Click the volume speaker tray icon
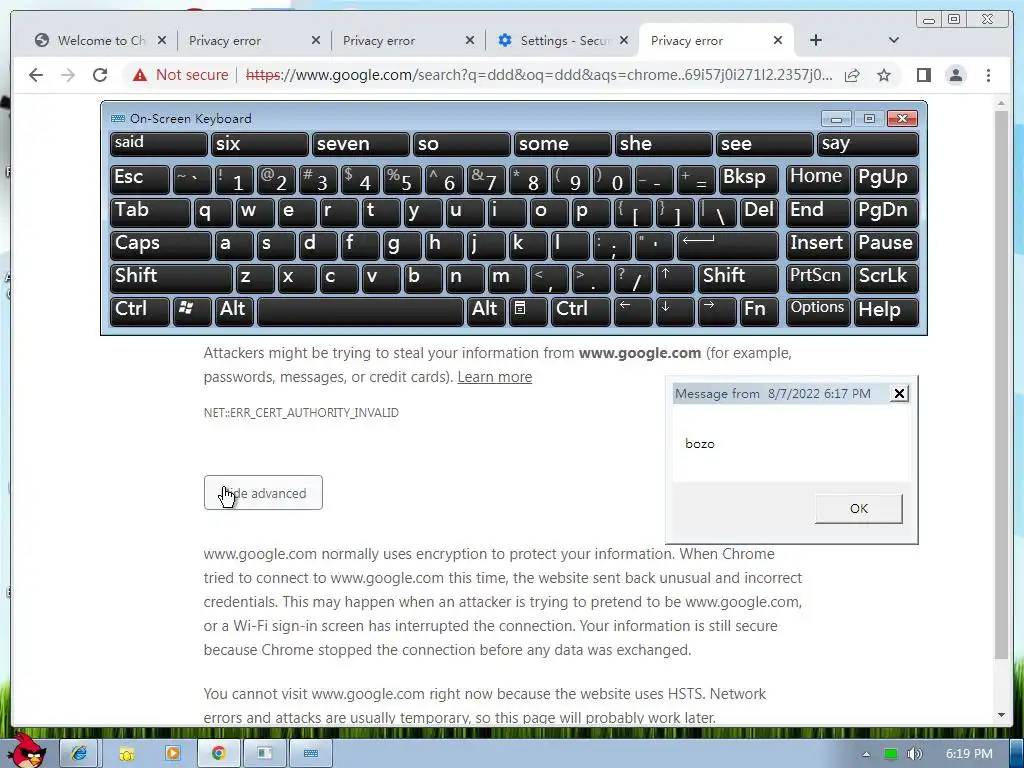Image resolution: width=1024 pixels, height=768 pixels. point(914,754)
